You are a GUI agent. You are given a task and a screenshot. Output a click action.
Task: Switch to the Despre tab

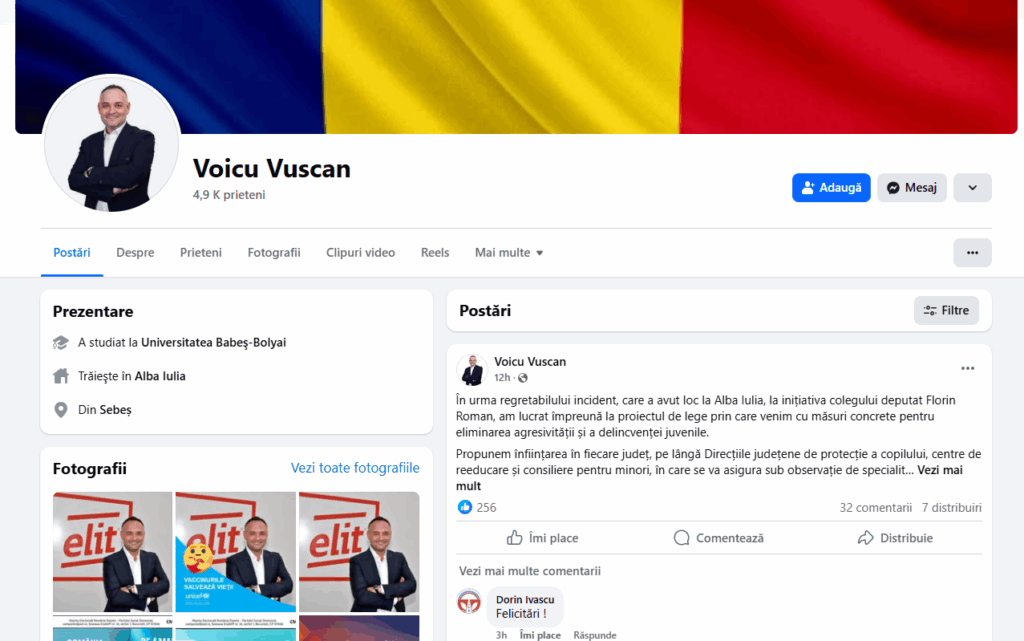(x=135, y=253)
